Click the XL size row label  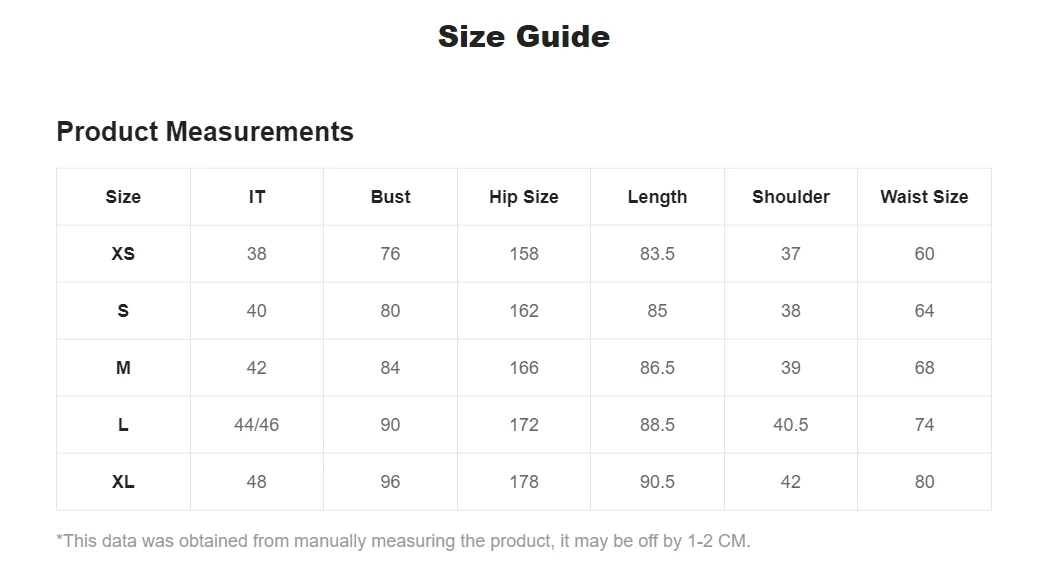123,482
